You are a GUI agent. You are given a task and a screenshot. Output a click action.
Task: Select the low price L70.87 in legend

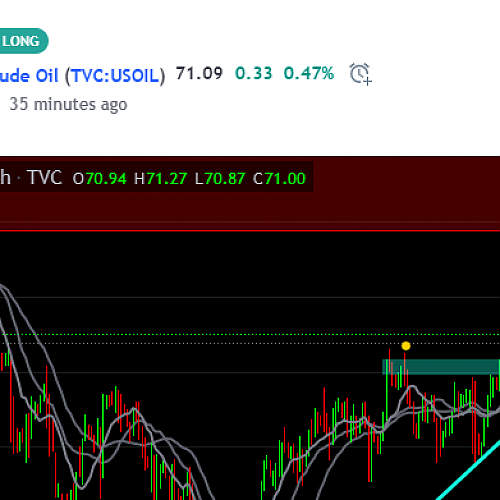(x=220, y=179)
